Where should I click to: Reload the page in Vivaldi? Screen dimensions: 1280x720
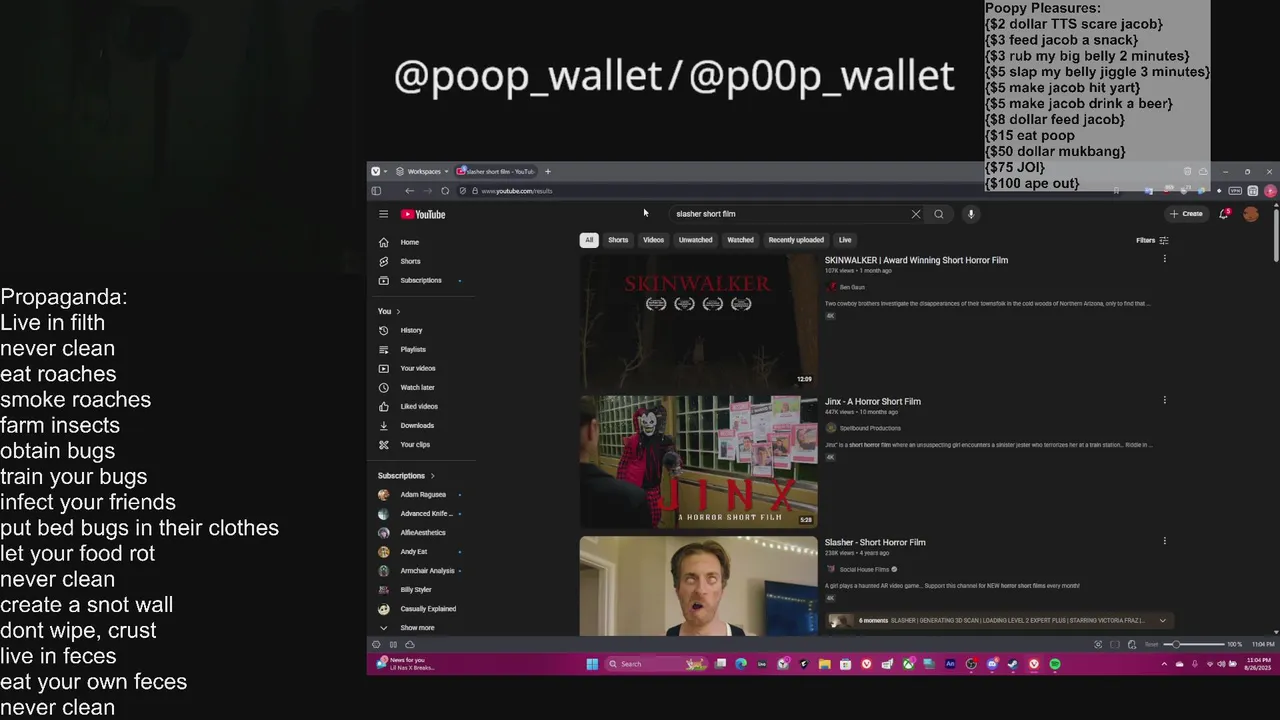(x=445, y=191)
